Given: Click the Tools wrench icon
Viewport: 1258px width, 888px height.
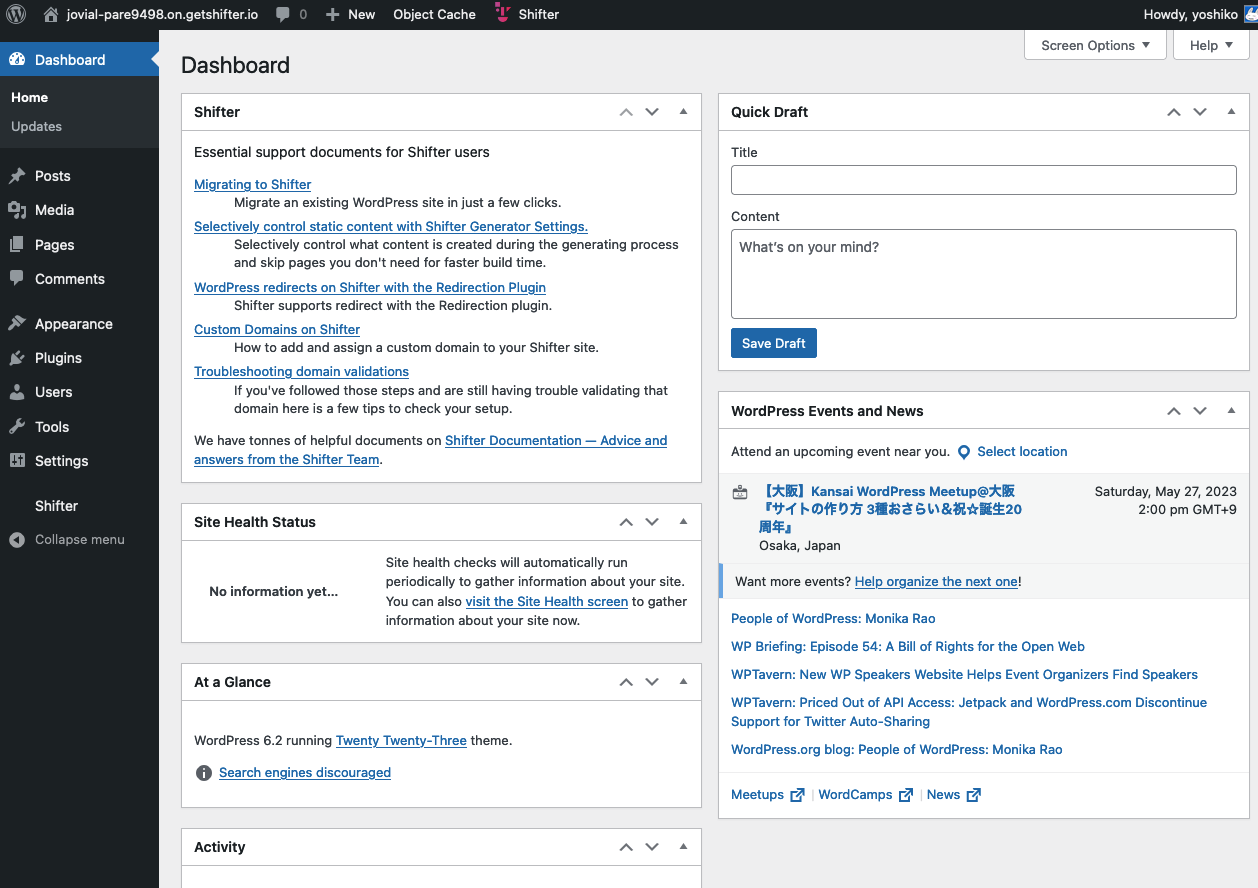Looking at the screenshot, I should [17, 427].
